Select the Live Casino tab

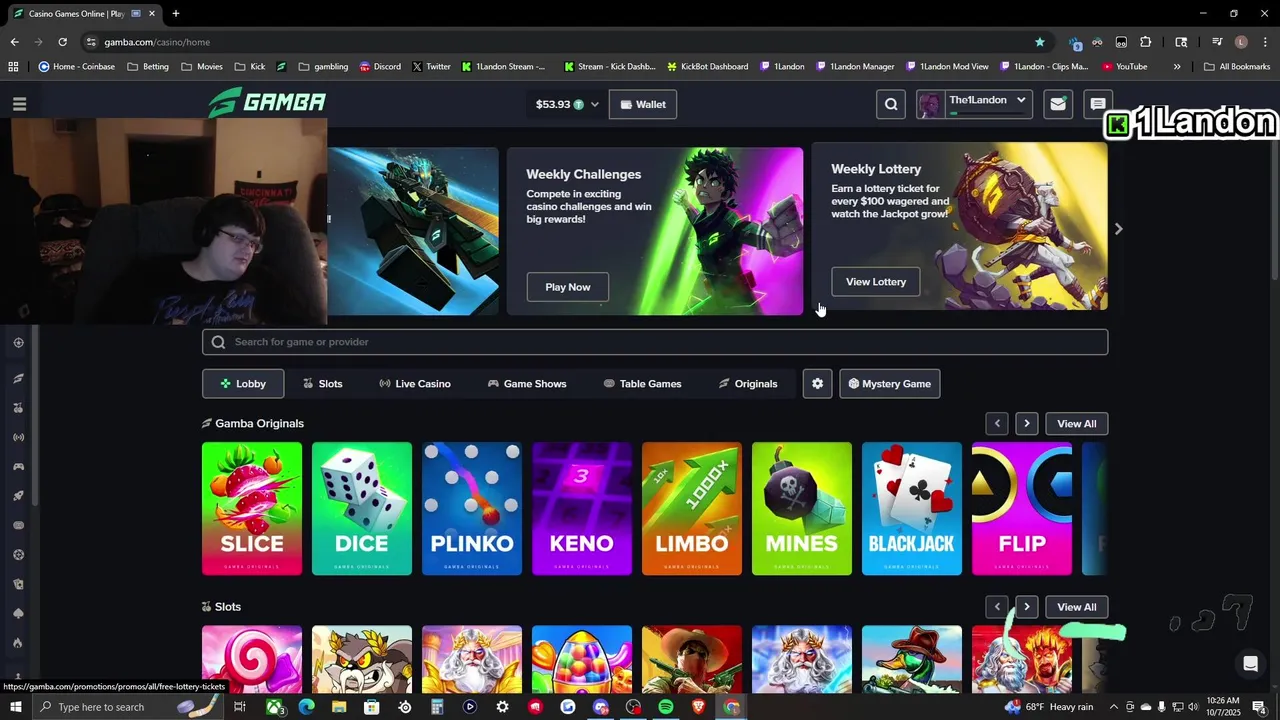tap(415, 384)
